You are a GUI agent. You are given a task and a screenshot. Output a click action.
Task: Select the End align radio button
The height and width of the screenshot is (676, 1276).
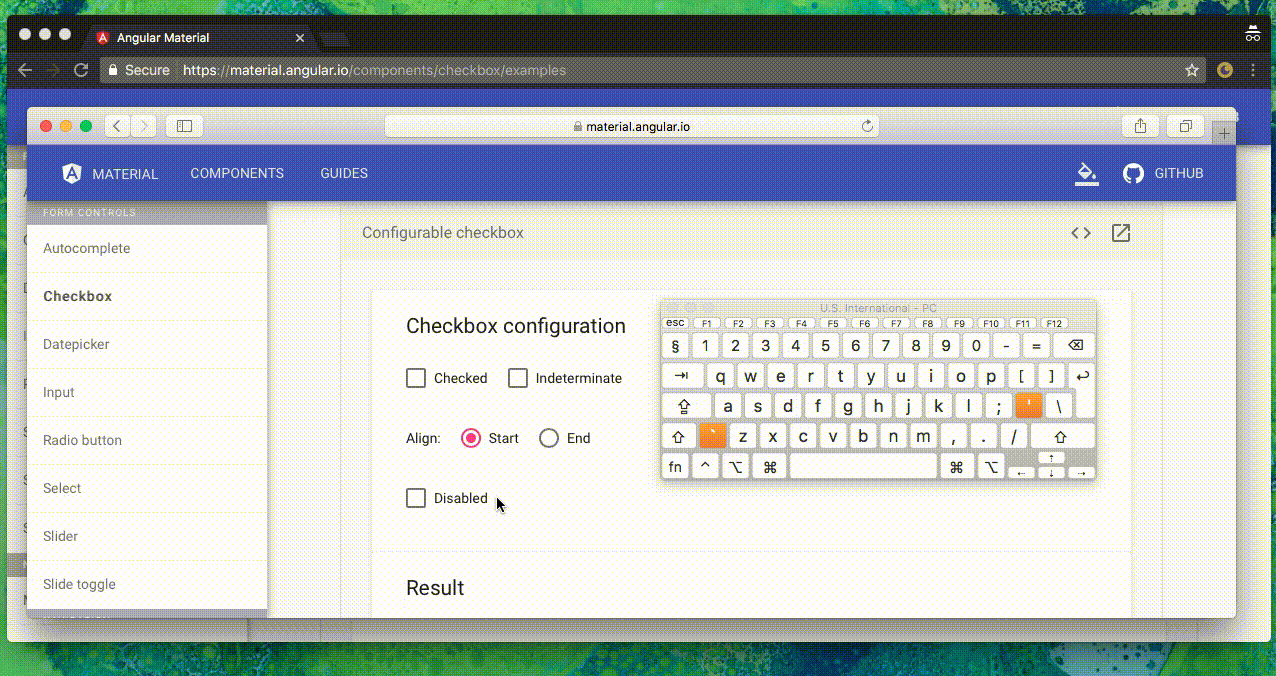point(548,438)
